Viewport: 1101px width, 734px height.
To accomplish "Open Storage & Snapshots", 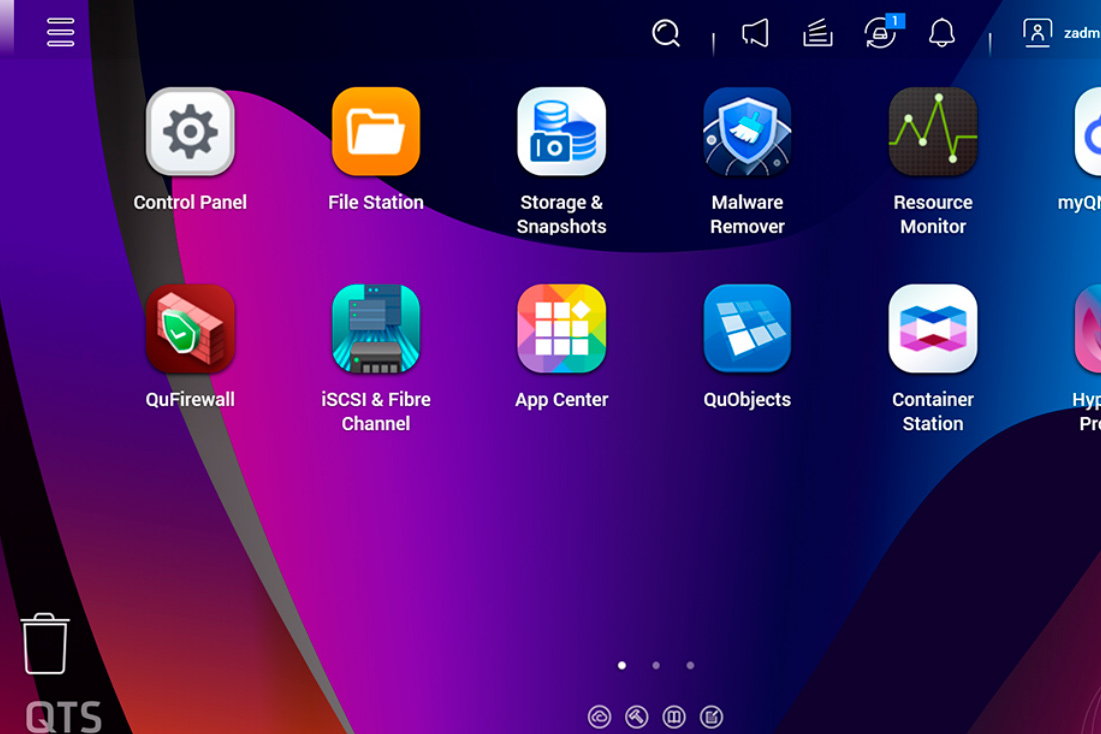I will click(562, 131).
